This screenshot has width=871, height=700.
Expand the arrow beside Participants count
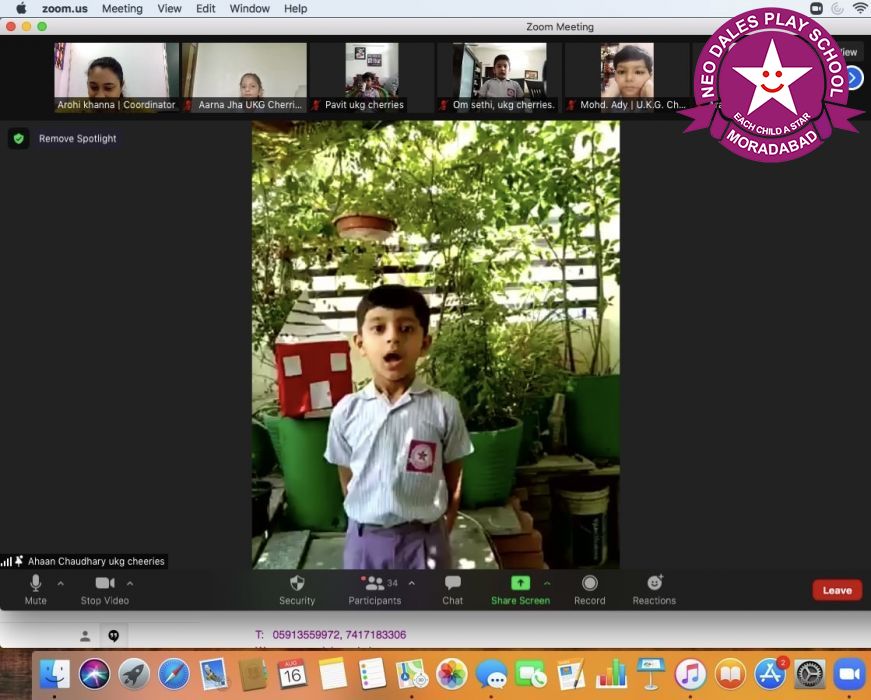click(x=412, y=583)
